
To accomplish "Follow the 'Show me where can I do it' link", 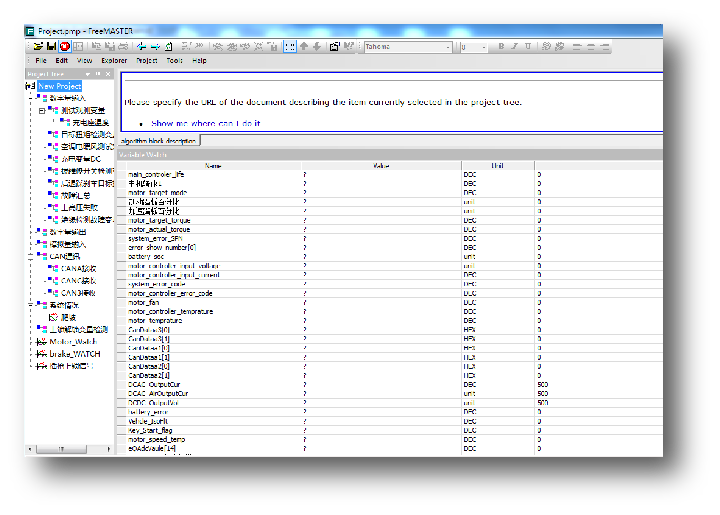I will [x=206, y=123].
